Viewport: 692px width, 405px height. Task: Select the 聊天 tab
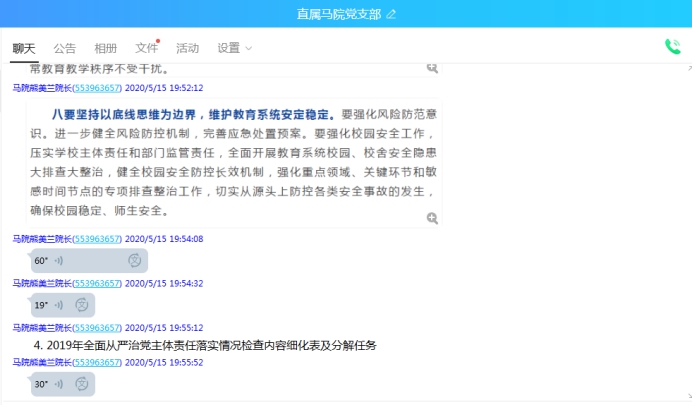(x=24, y=48)
